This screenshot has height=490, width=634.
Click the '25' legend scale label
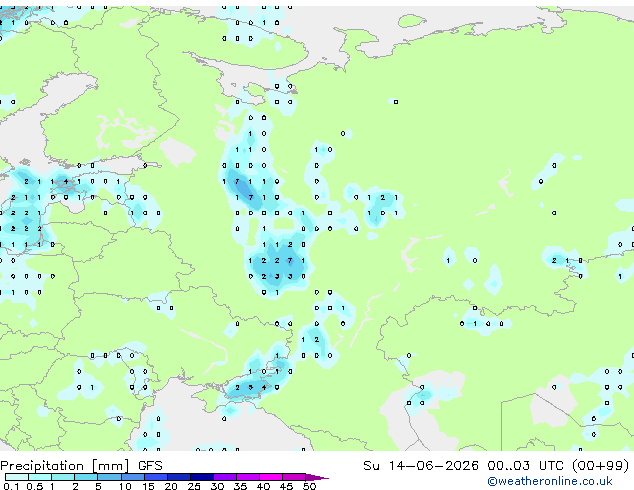click(194, 486)
